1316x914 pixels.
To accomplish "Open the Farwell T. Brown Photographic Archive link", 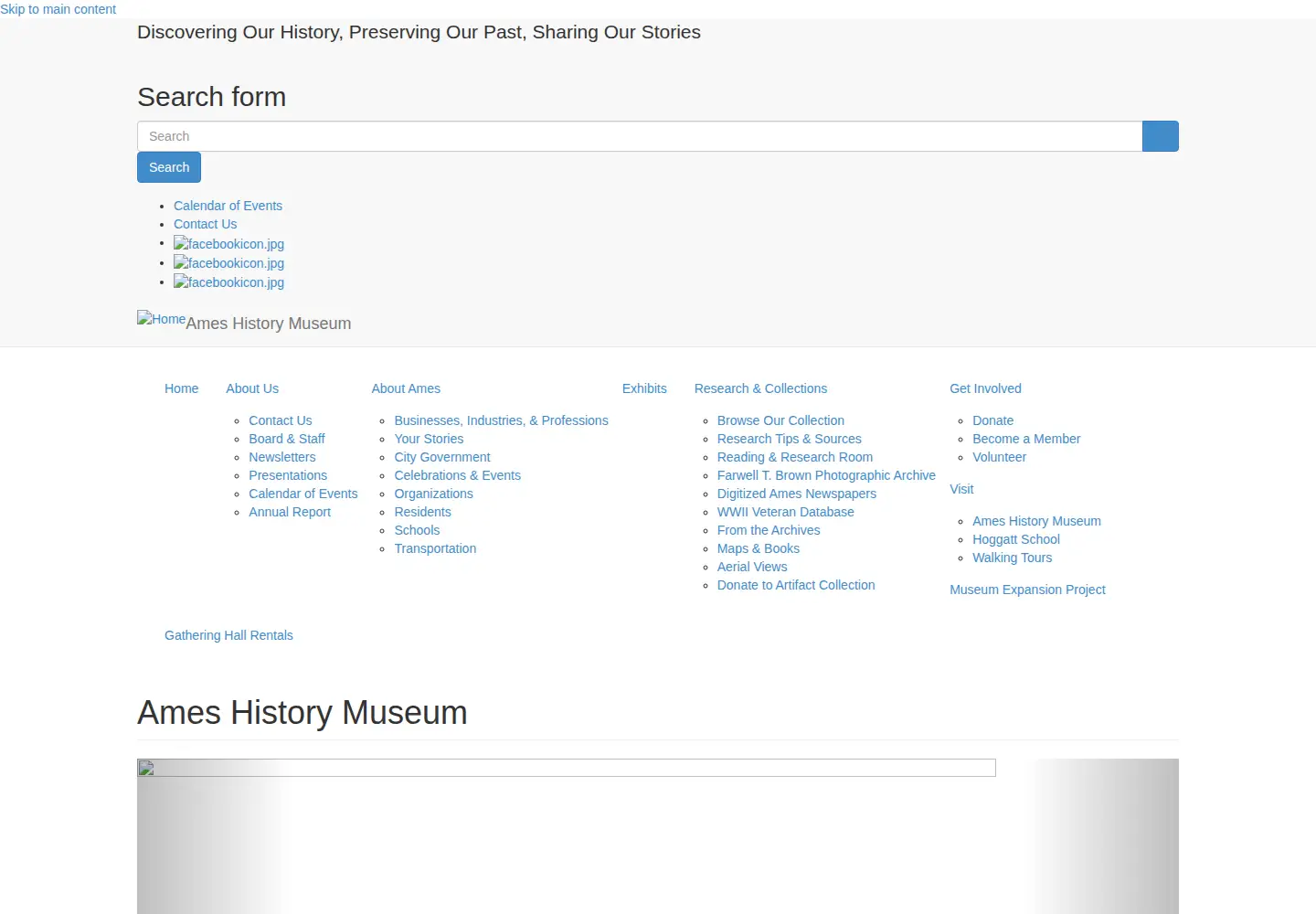I will tap(826, 475).
